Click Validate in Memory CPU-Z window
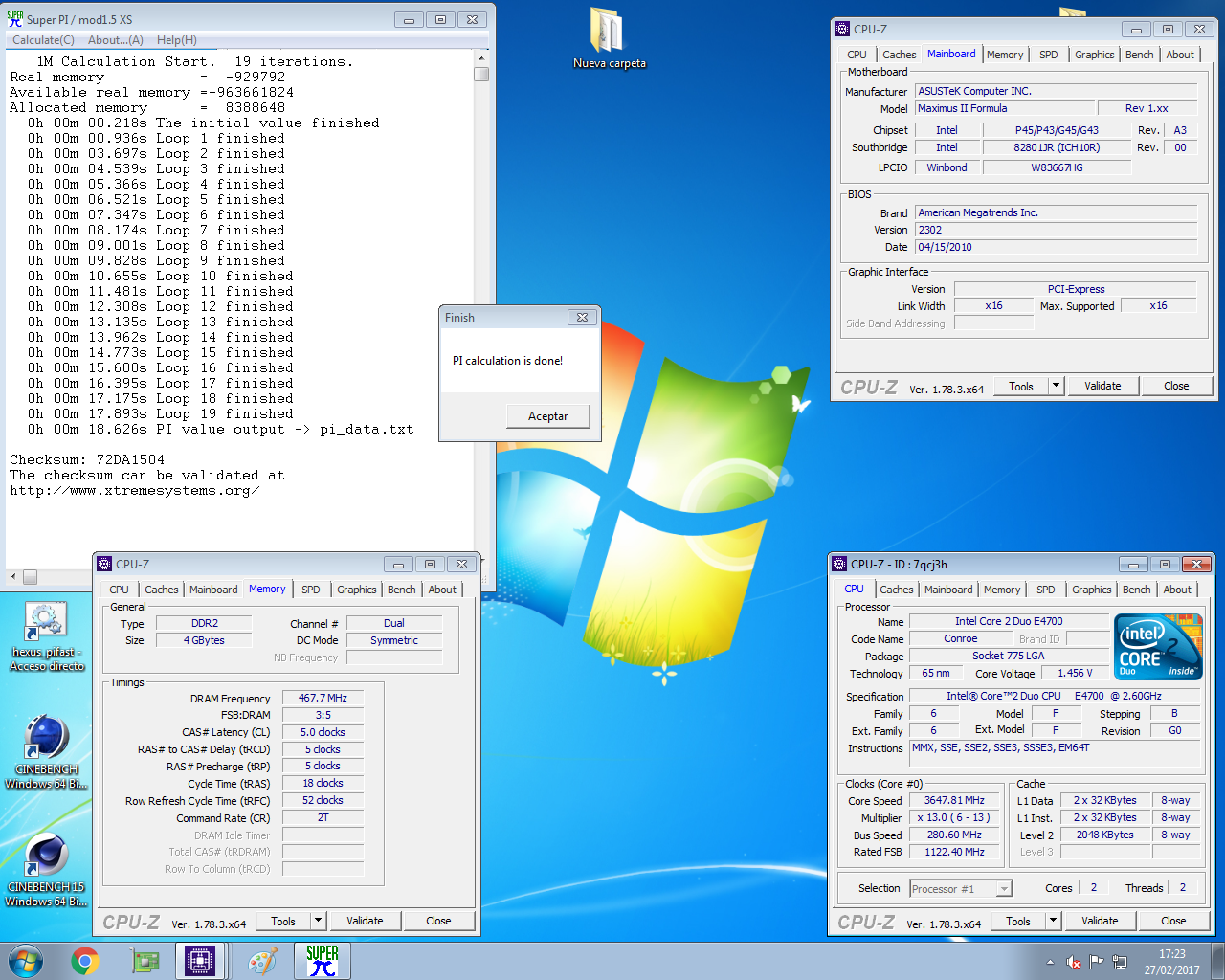Screen dimensions: 1225x980 365,921
